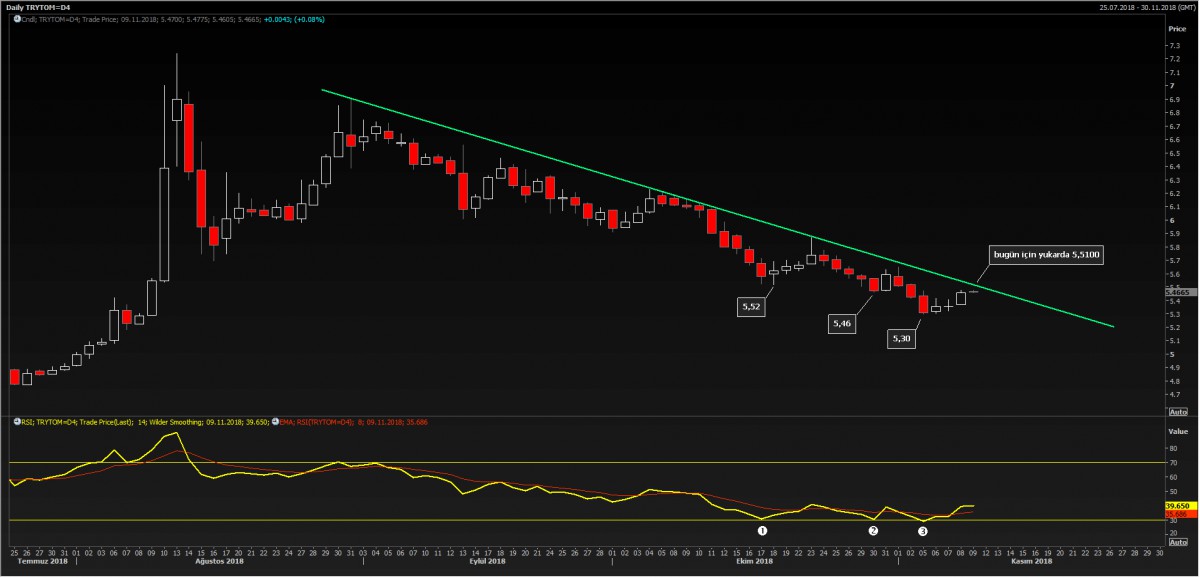Screen dimensions: 1200x578
Task: Select circled marker number 1 on RSI
Action: (x=762, y=531)
